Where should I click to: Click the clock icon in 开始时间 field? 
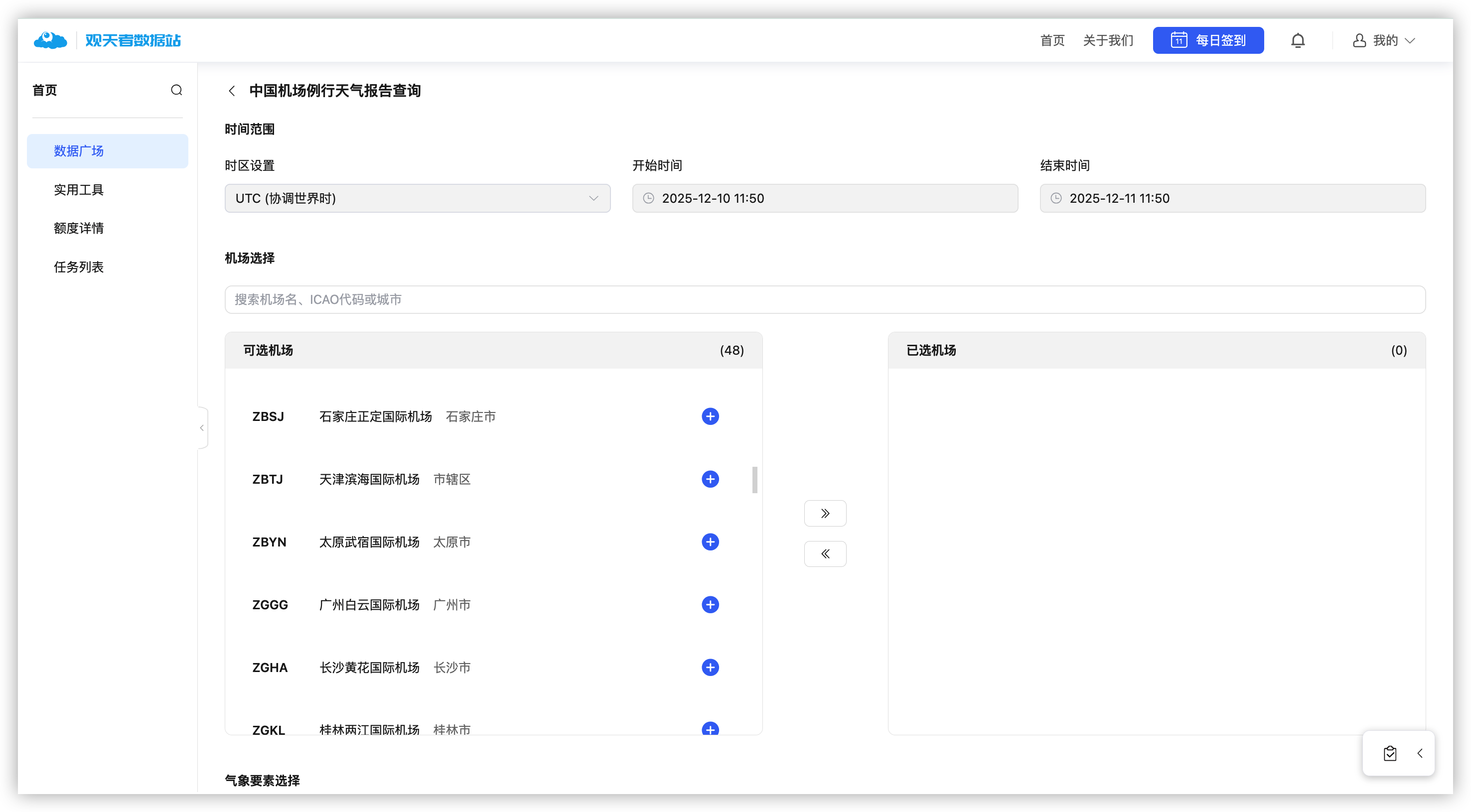point(648,198)
